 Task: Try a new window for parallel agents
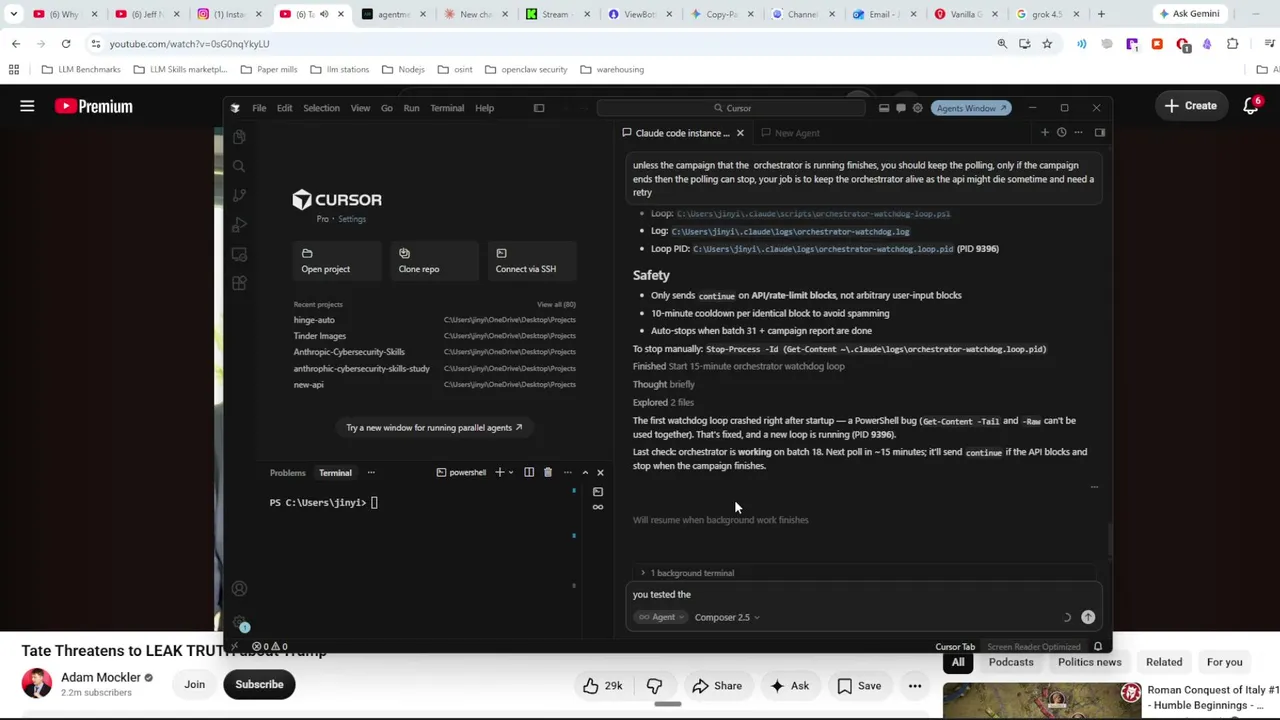point(434,428)
